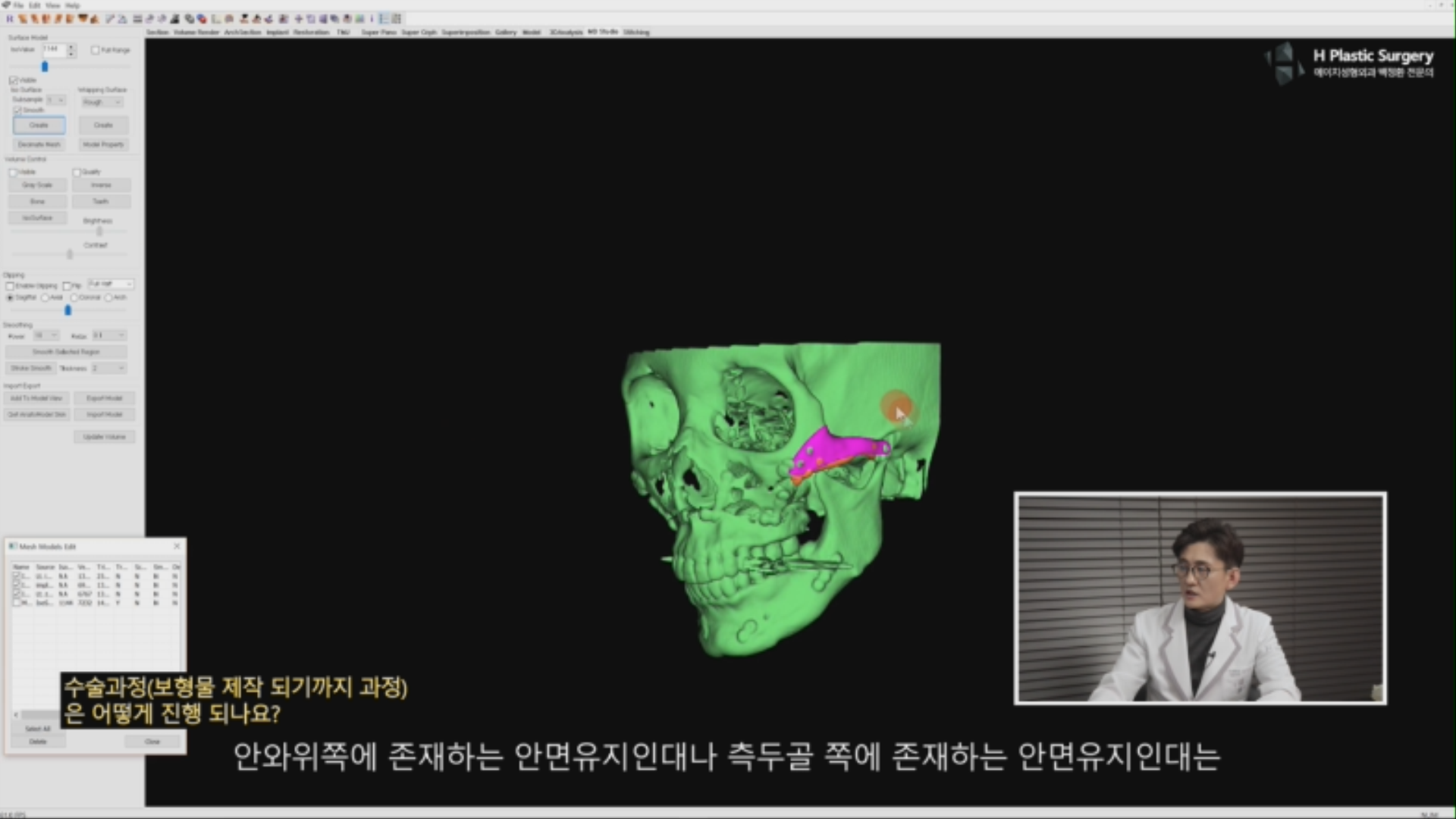This screenshot has width=1456, height=819.
Task: Switch to the Stitching tab
Action: (636, 32)
